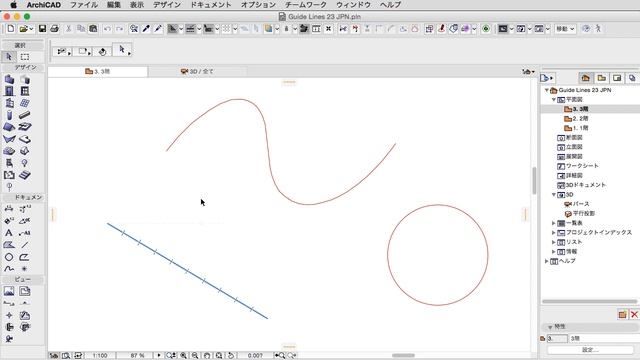Click the Undo arrow in toolbar
The height and width of the screenshot is (360, 640).
point(107,29)
